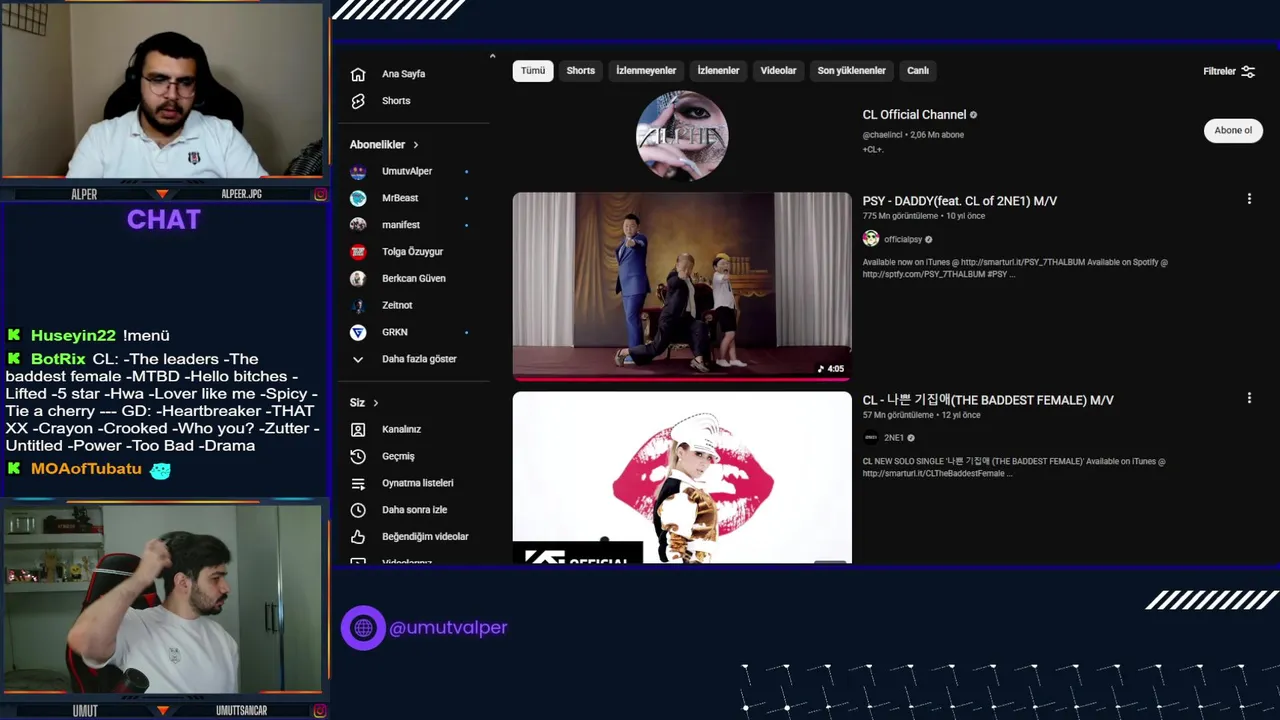
Task: Click the globe icon beside @umutvalper
Action: [x=363, y=628]
